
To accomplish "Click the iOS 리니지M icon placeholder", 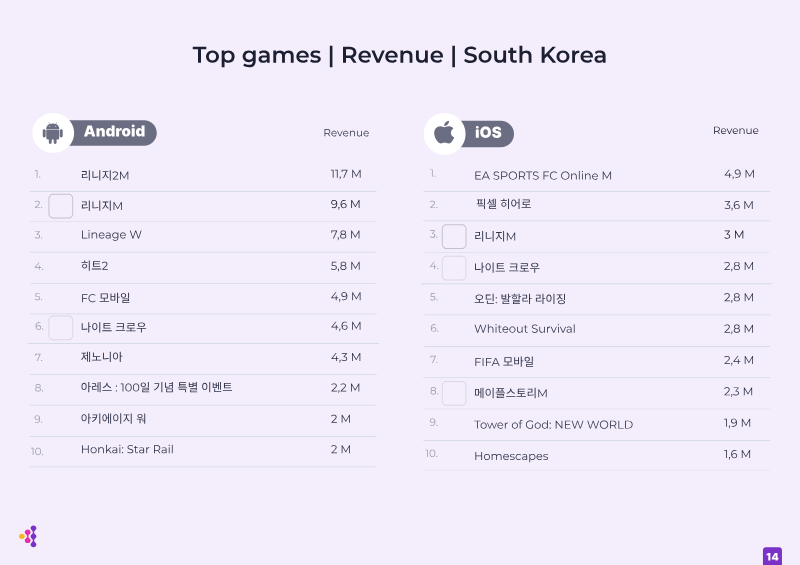I will tap(454, 236).
